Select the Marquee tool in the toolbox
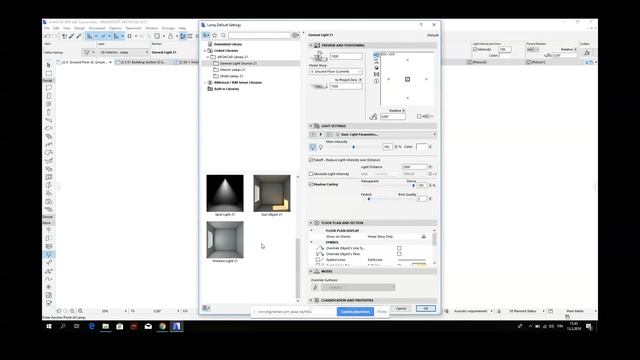This screenshot has width=640, height=360. [49, 73]
